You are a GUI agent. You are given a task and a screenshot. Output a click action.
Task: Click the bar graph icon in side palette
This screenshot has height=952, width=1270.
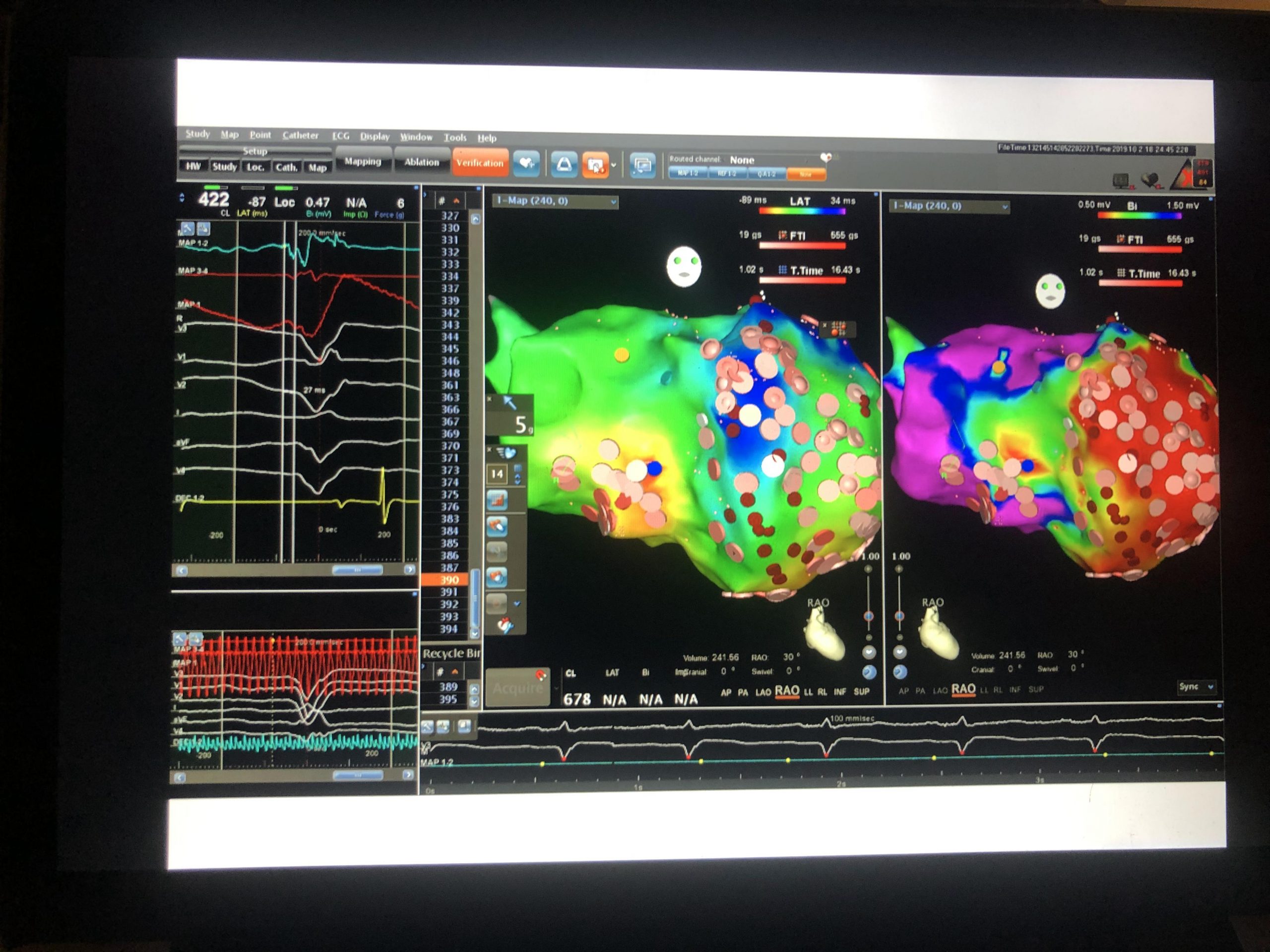(497, 500)
